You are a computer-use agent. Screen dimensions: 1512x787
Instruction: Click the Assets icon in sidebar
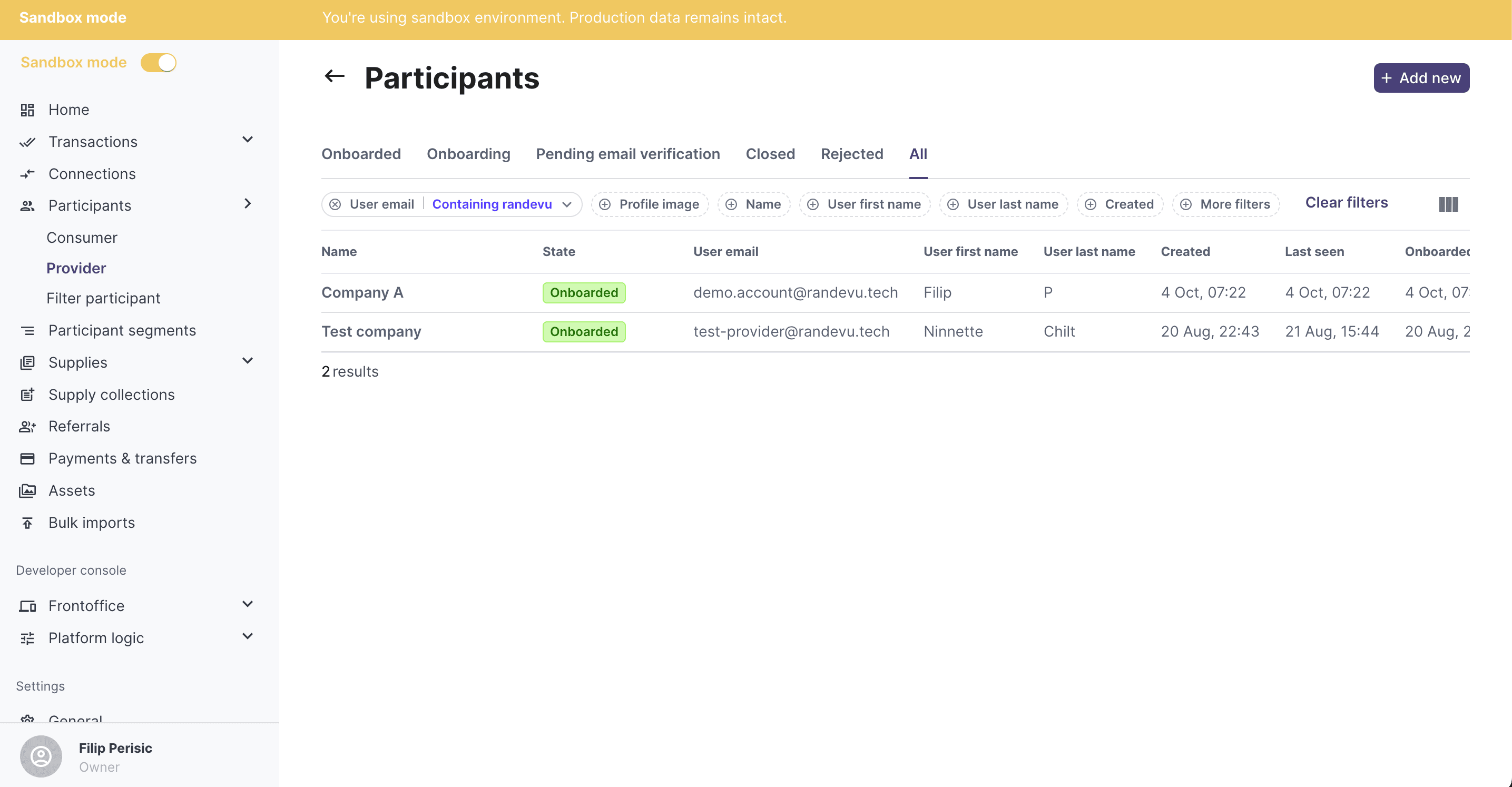pyautogui.click(x=28, y=490)
